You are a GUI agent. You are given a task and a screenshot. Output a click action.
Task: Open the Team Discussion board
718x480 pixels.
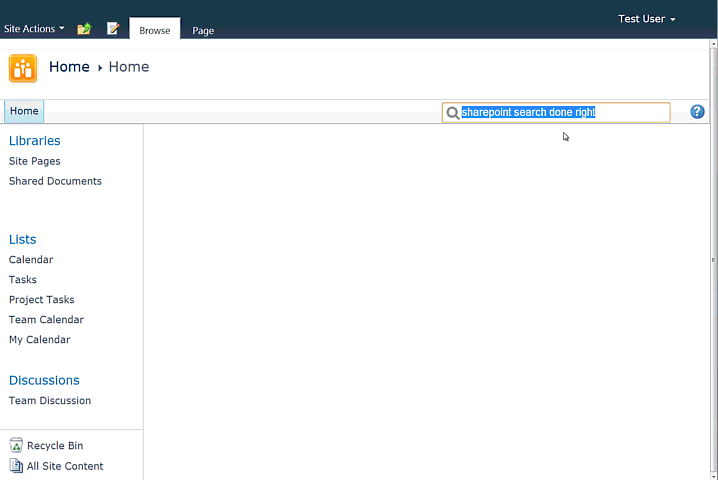(x=50, y=400)
